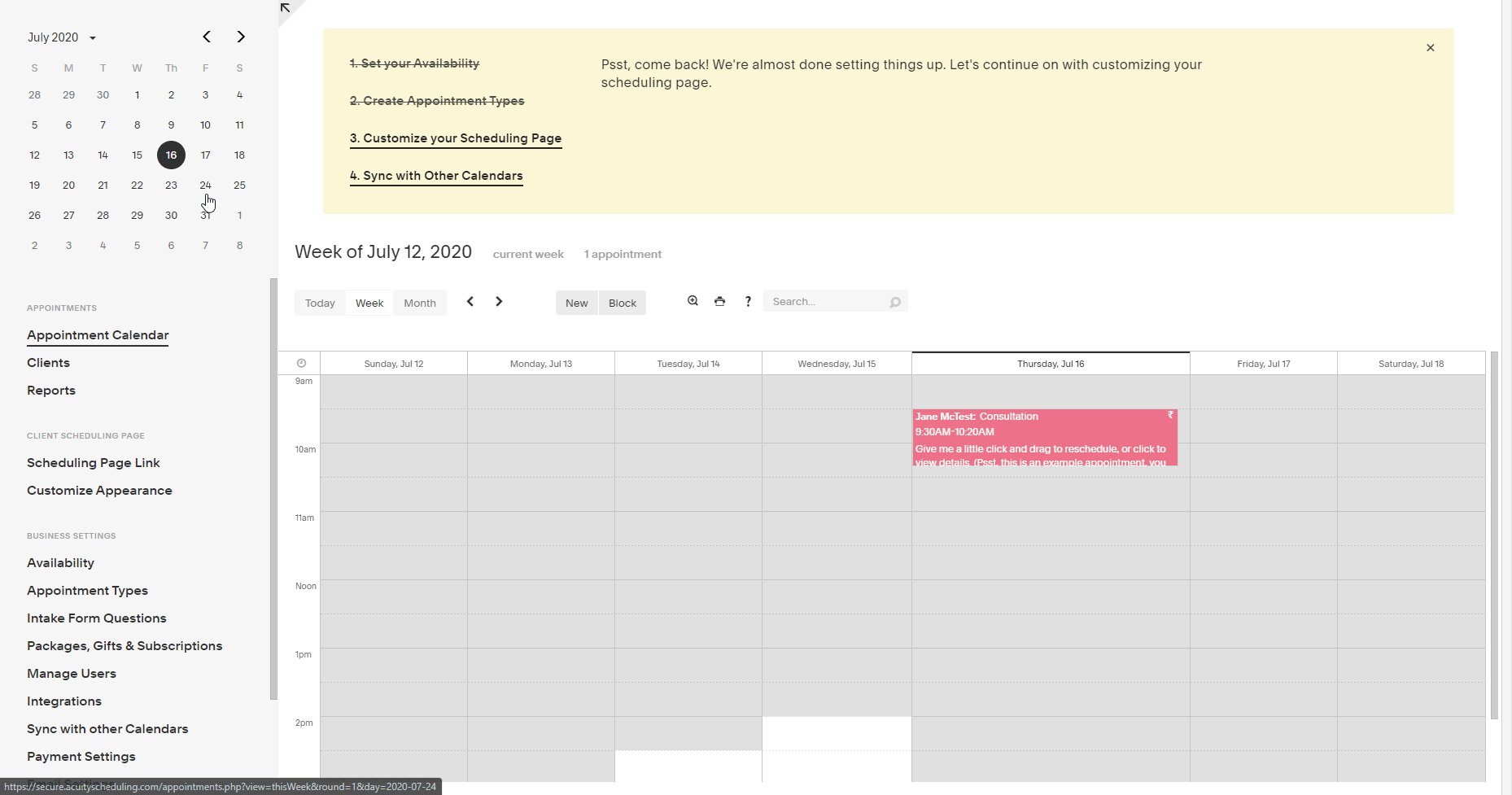Click the left chevron to show the previous month
This screenshot has width=1512, height=795.
(x=206, y=37)
